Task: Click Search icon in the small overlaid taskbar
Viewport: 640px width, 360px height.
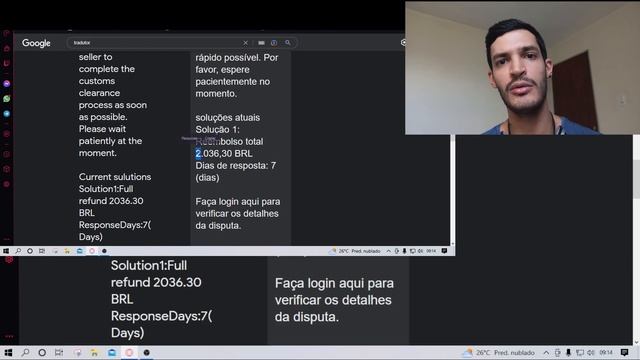Action: (18, 251)
